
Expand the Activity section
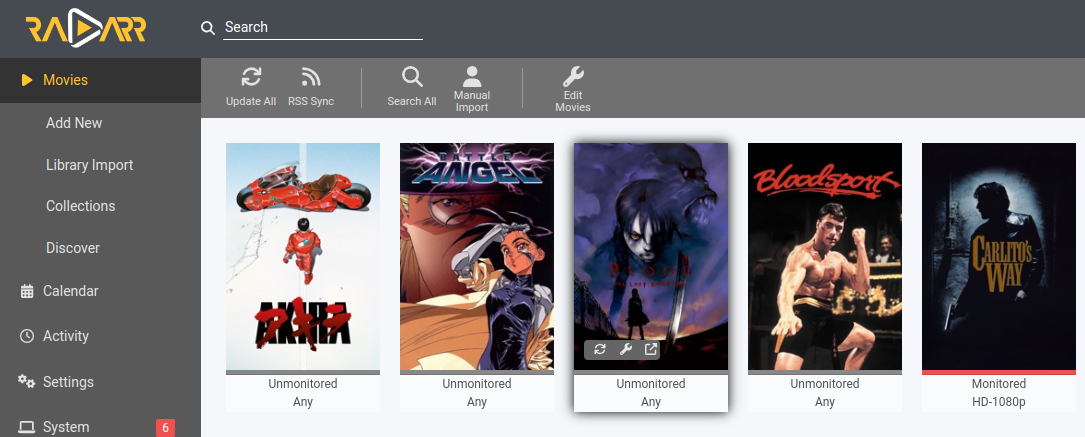click(x=66, y=336)
